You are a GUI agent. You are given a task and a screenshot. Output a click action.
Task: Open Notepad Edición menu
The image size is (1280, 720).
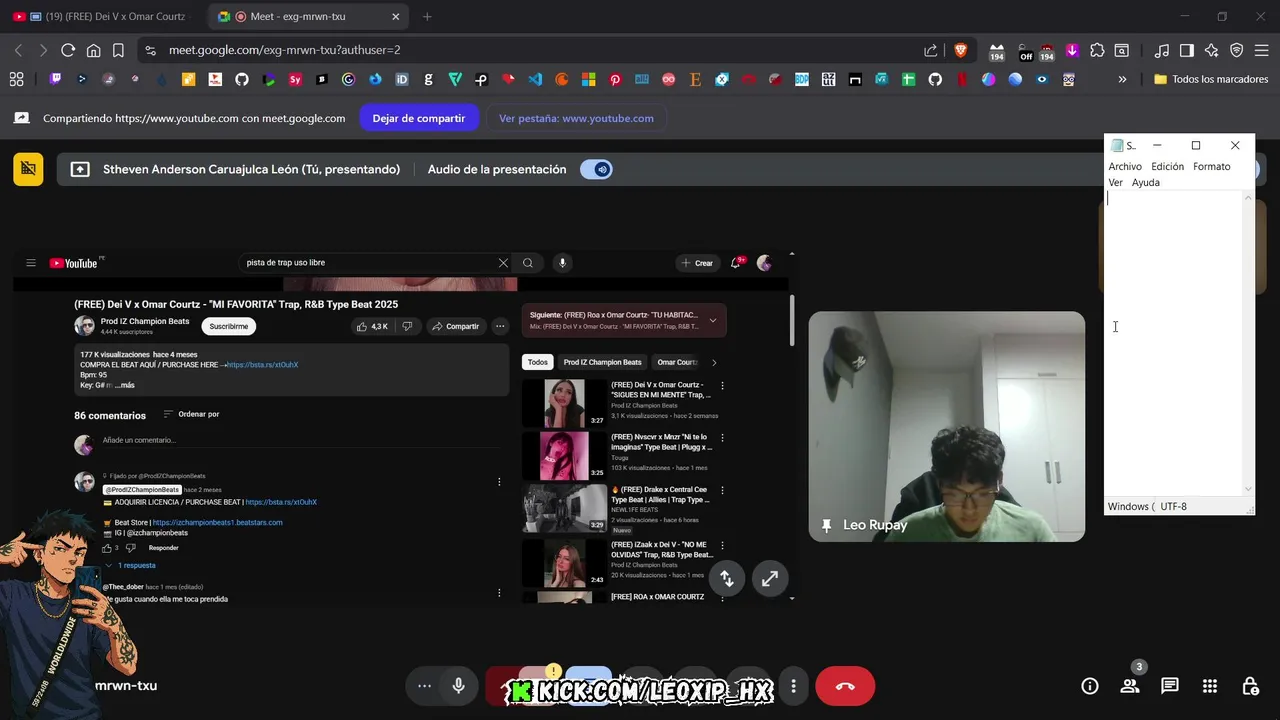1167,167
